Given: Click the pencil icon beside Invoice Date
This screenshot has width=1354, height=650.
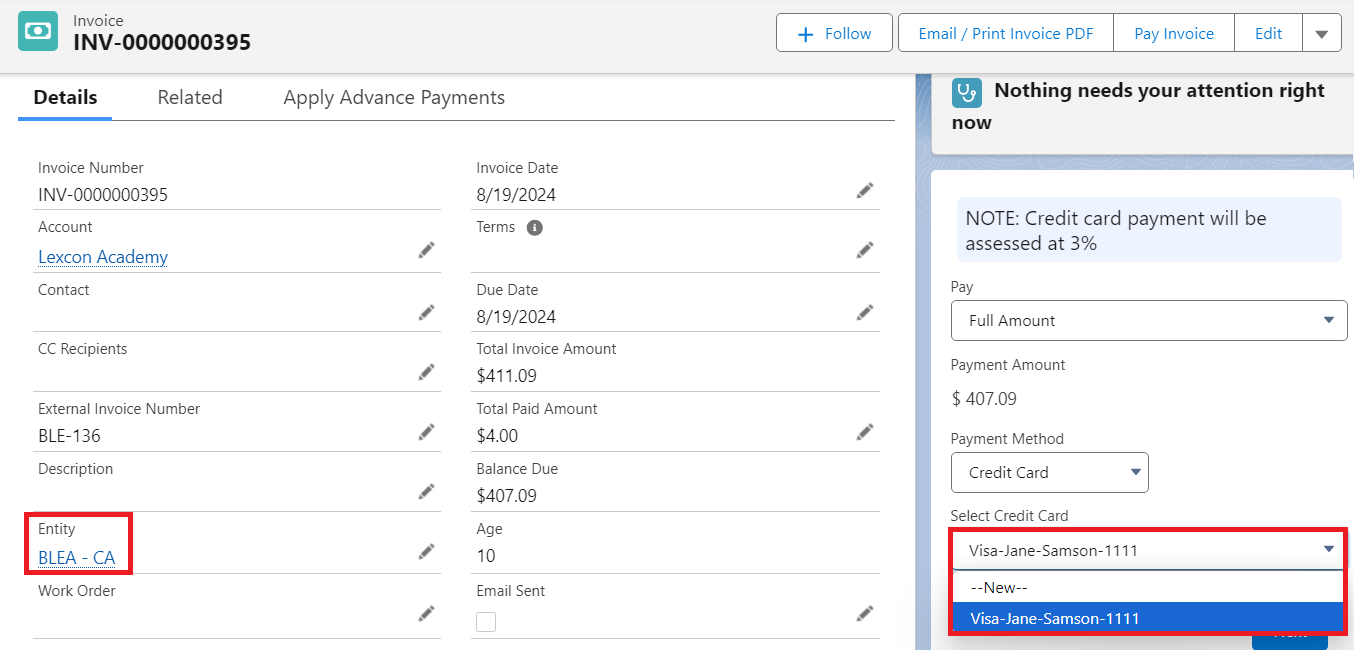Looking at the screenshot, I should coord(865,190).
